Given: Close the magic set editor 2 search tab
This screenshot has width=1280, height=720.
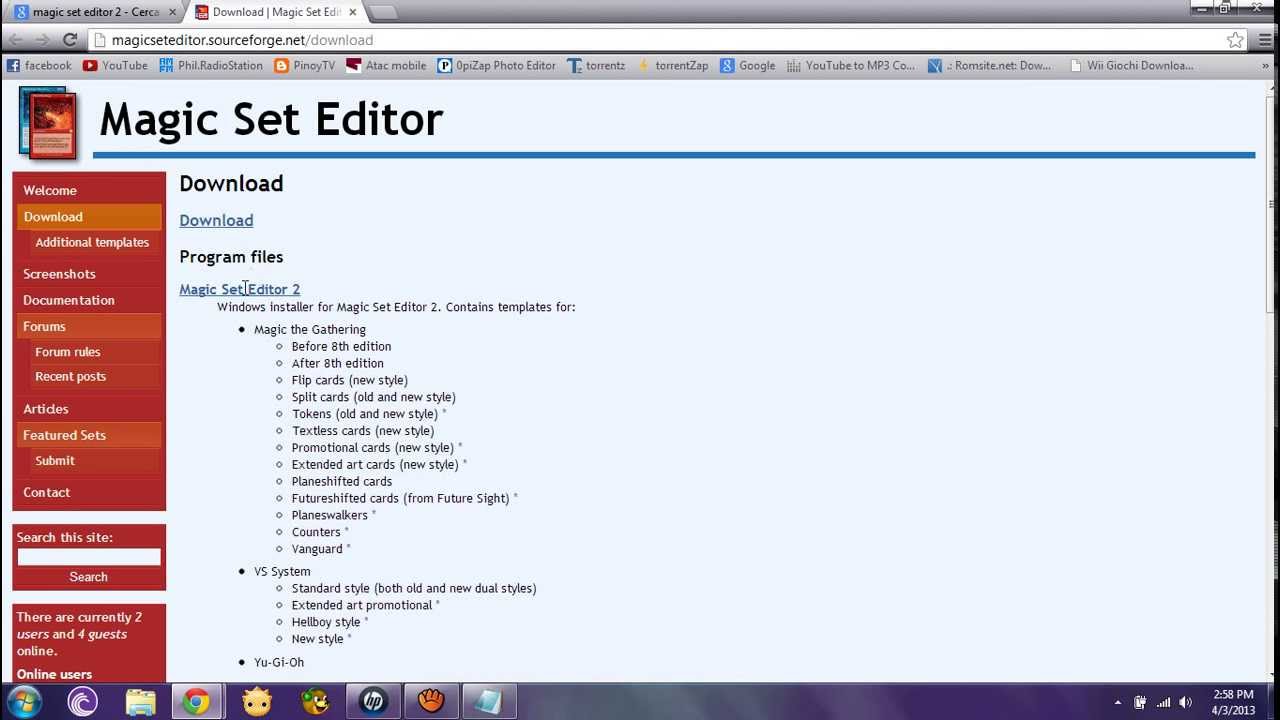Looking at the screenshot, I should point(172,12).
